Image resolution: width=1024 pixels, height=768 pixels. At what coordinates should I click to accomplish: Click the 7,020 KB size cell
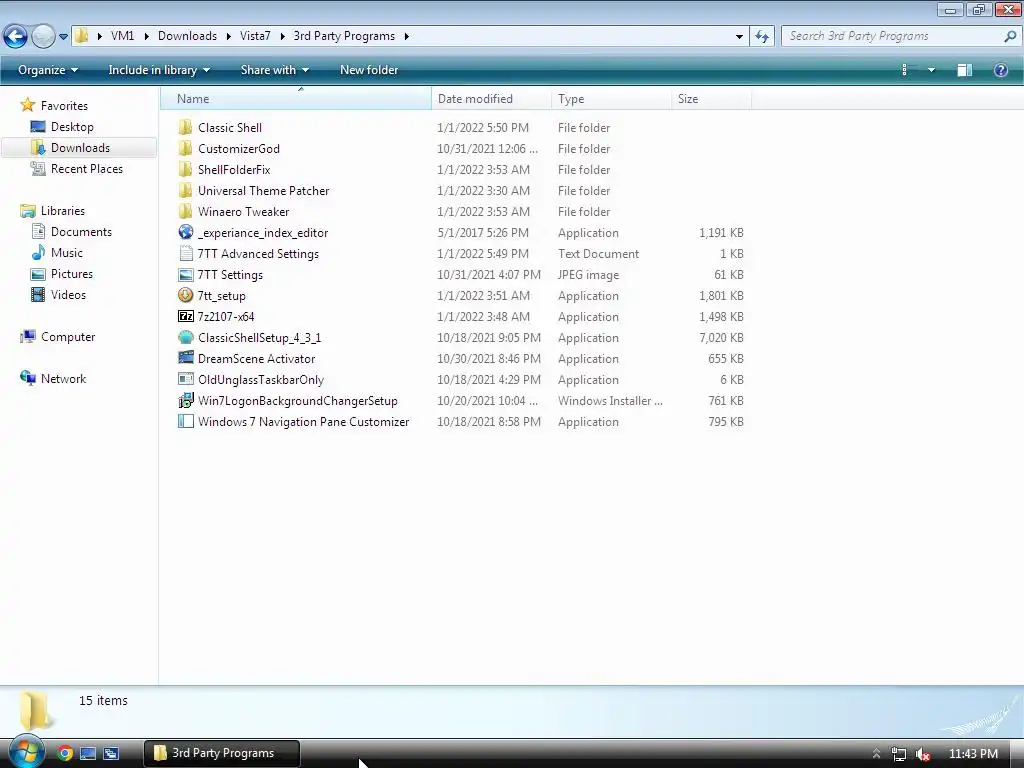(x=721, y=338)
